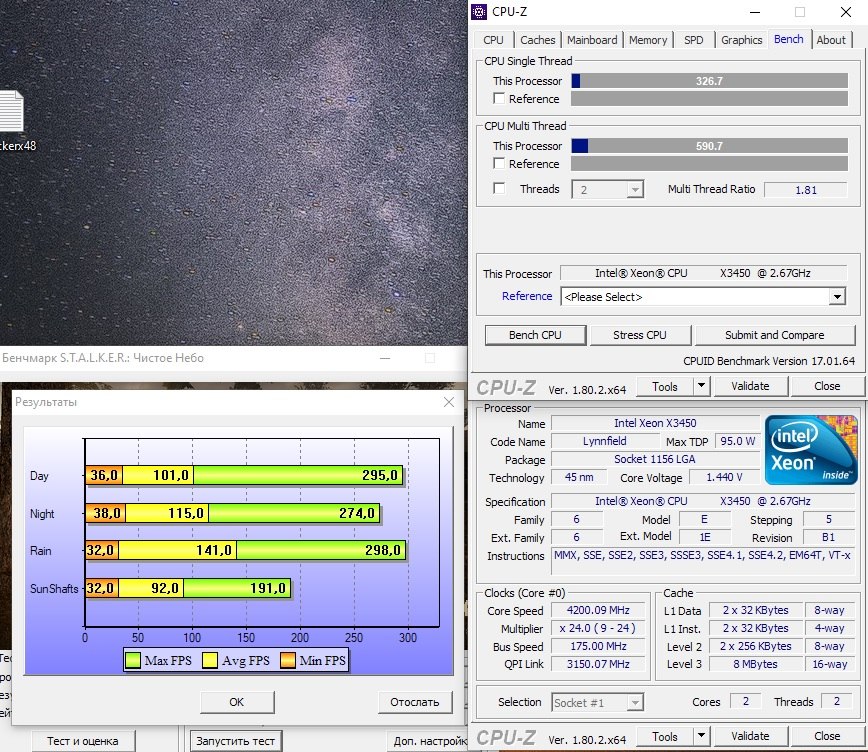Minimize the S.T.A.L.K.E.R. benchmark window
868x752 pixels.
tap(385, 358)
